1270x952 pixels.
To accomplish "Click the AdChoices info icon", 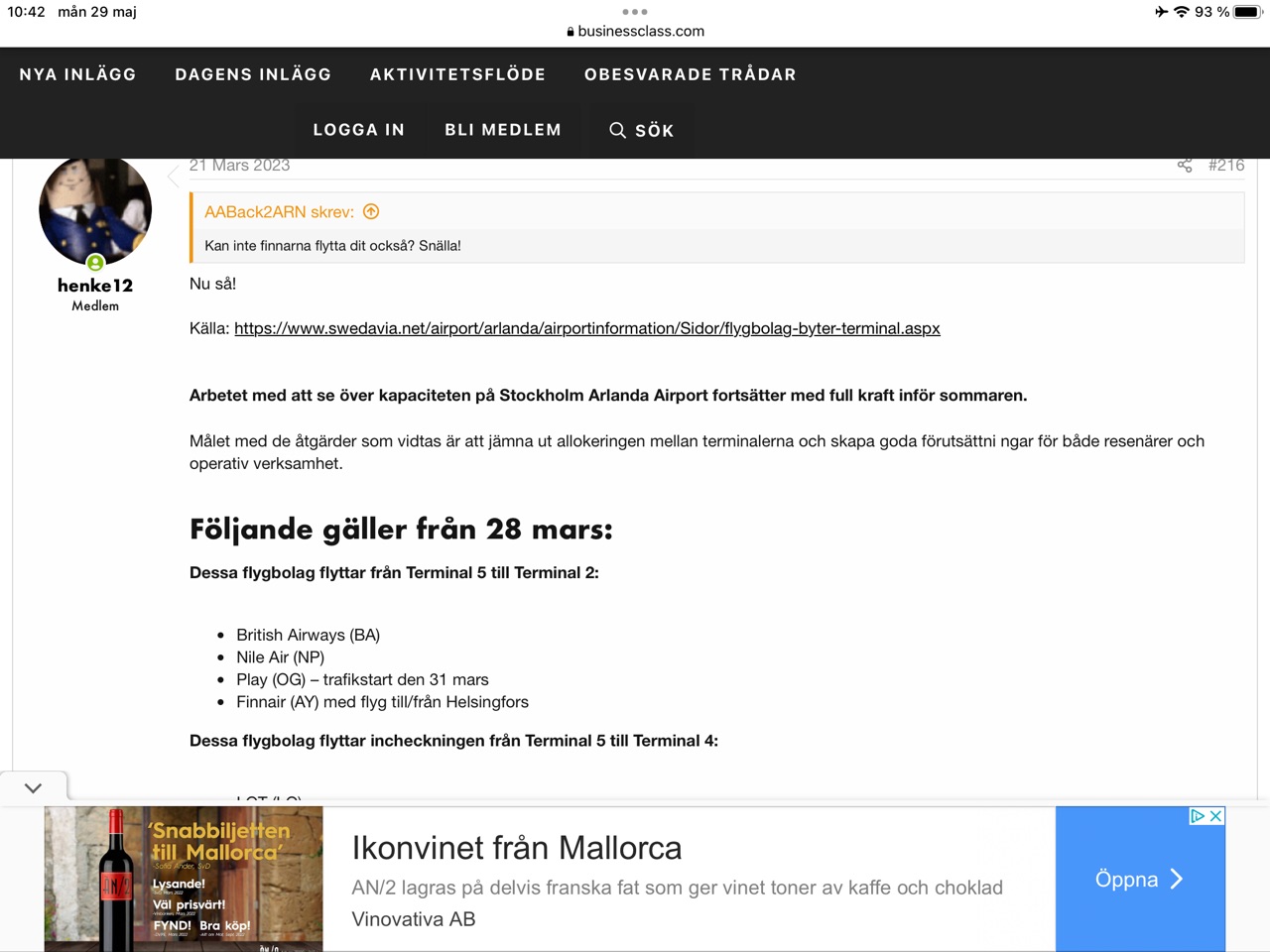I will 1198,816.
